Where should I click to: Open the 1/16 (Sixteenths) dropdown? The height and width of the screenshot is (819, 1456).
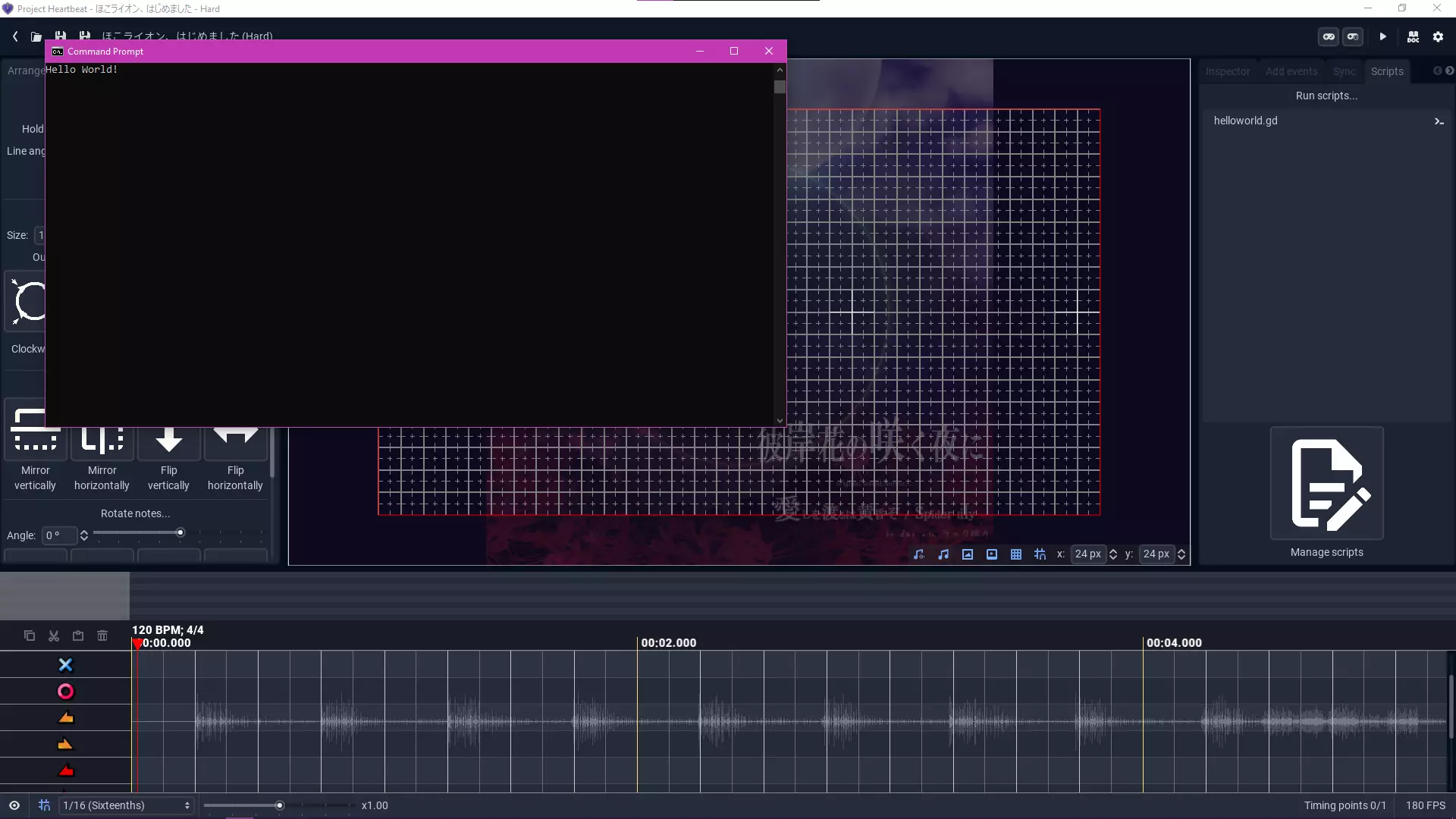pyautogui.click(x=126, y=805)
